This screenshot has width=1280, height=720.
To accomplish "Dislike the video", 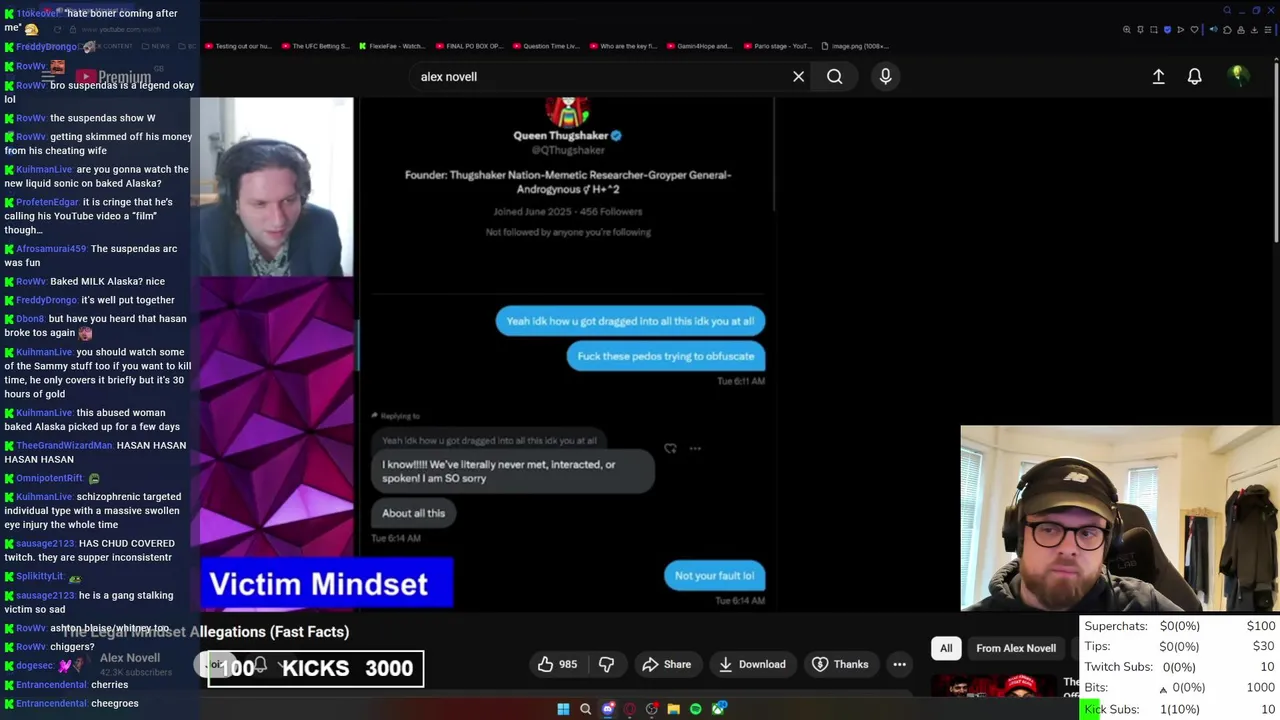I will tap(606, 664).
